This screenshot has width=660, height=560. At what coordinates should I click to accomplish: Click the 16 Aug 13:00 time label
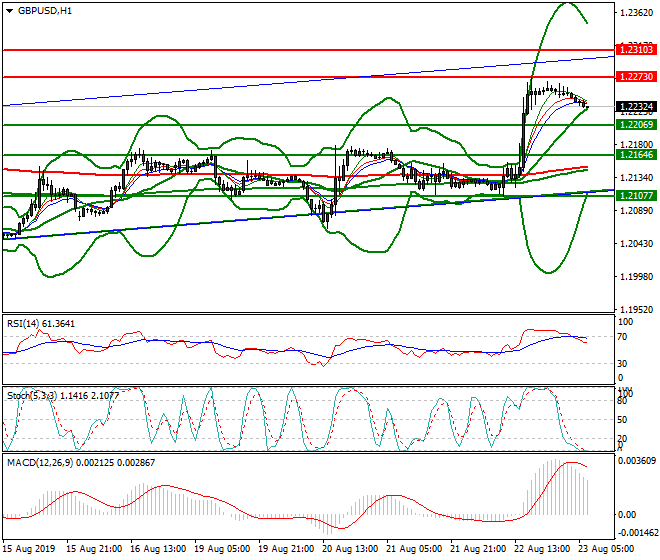[x=158, y=549]
